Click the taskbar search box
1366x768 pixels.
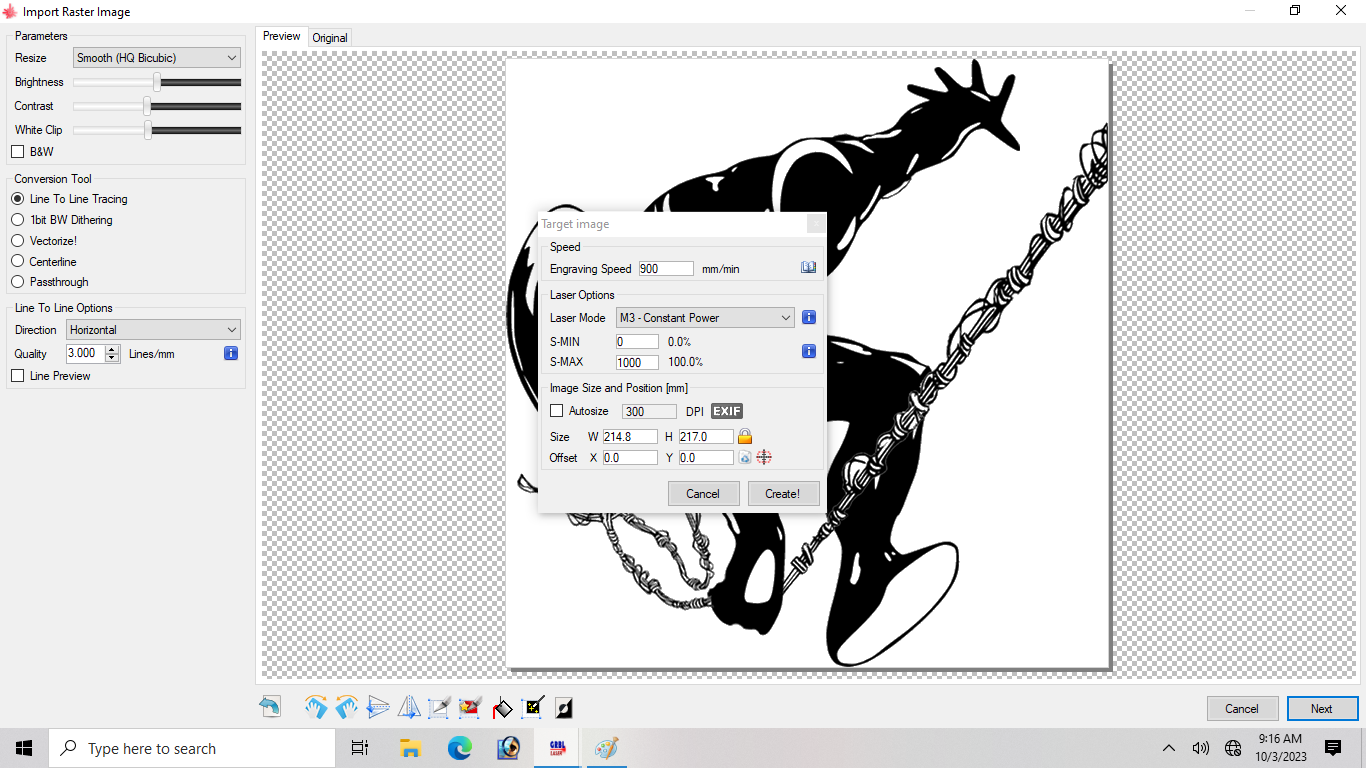(x=191, y=748)
